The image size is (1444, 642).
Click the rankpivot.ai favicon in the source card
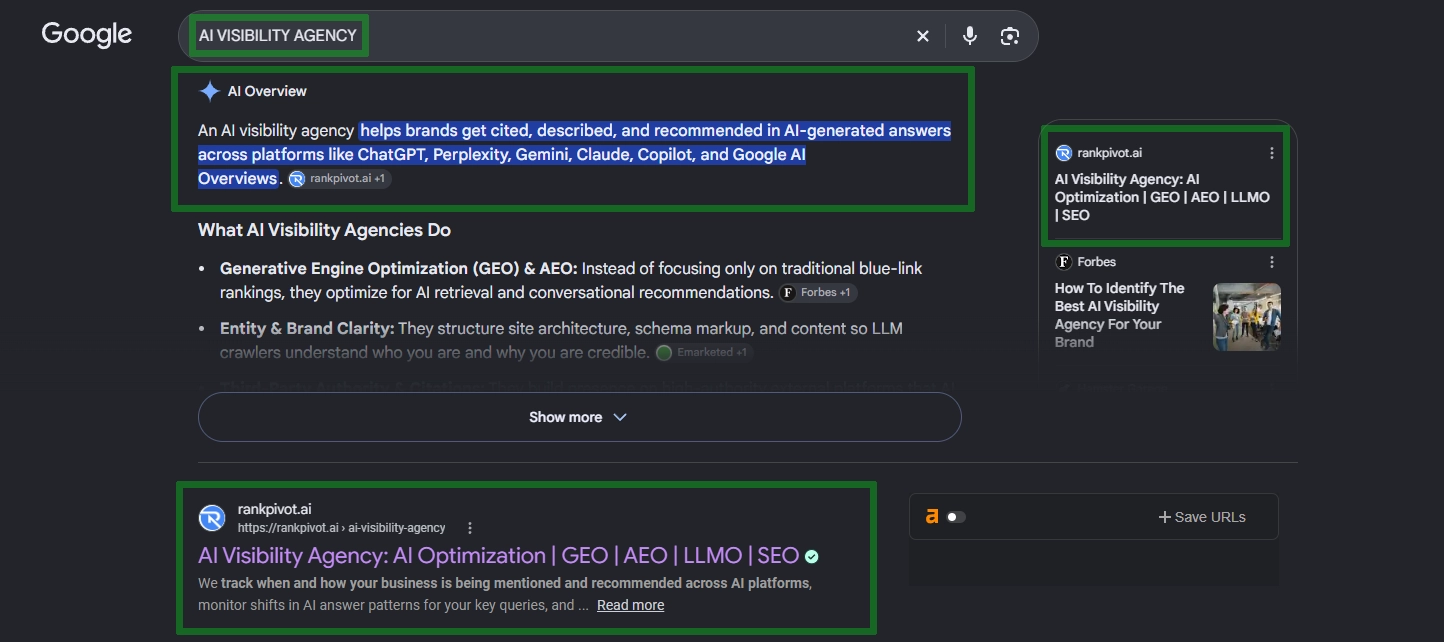click(x=1063, y=153)
